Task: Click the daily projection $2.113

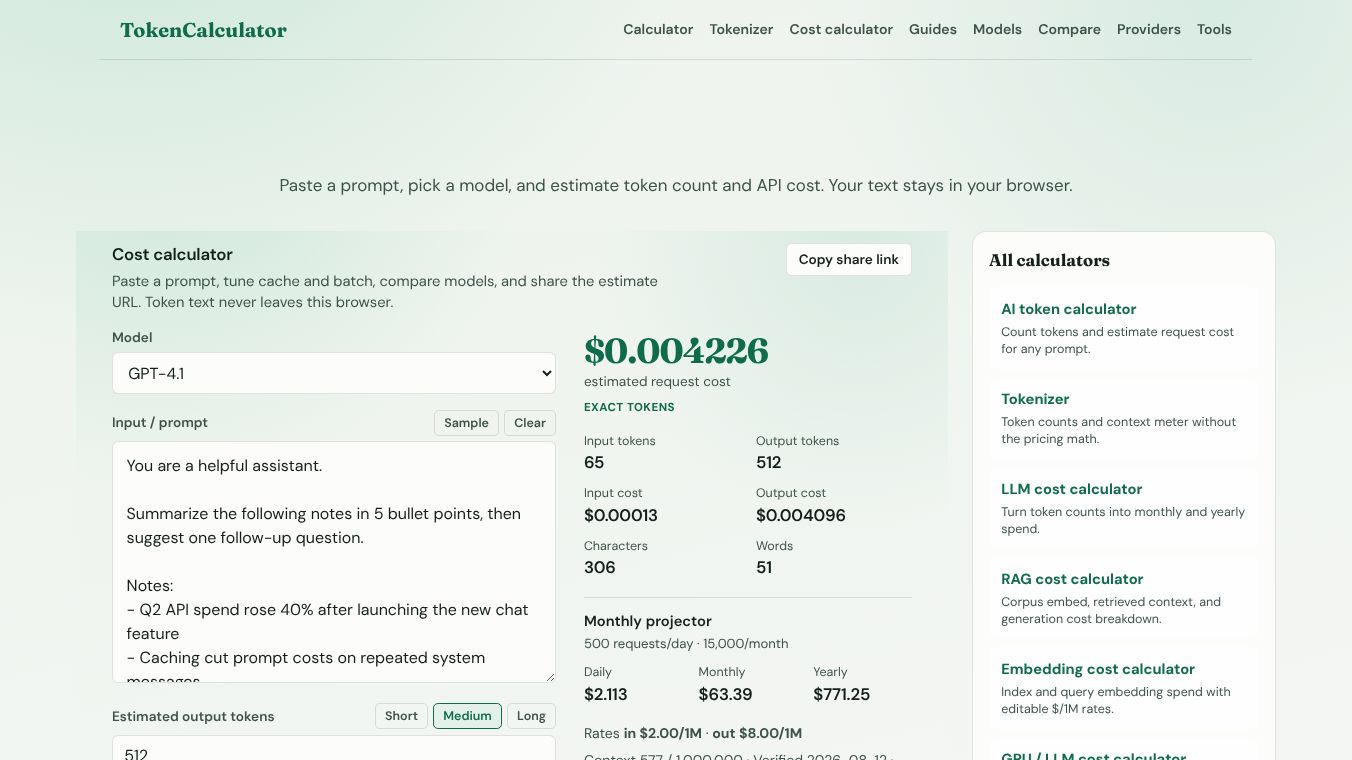Action: [x=606, y=694]
